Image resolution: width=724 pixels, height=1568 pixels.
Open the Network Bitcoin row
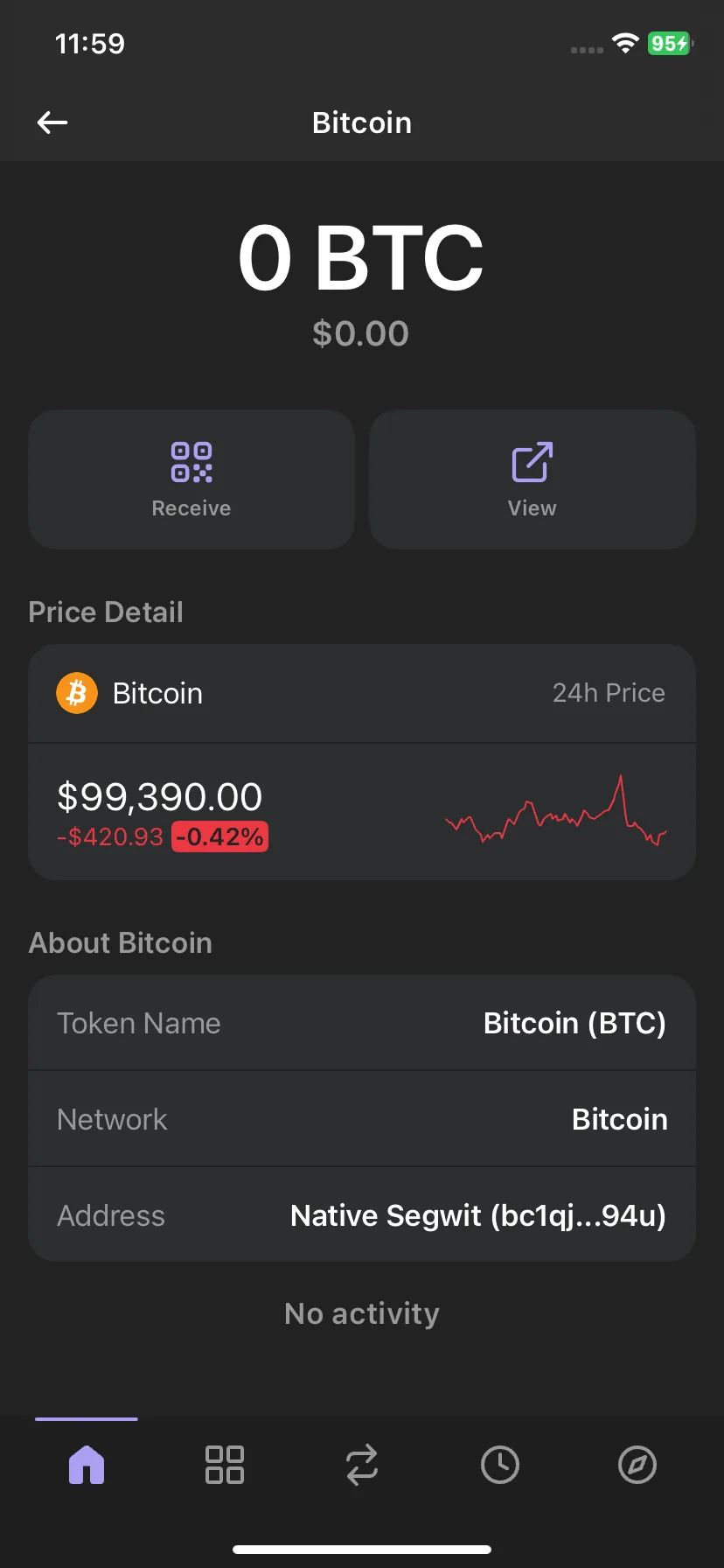point(362,1119)
